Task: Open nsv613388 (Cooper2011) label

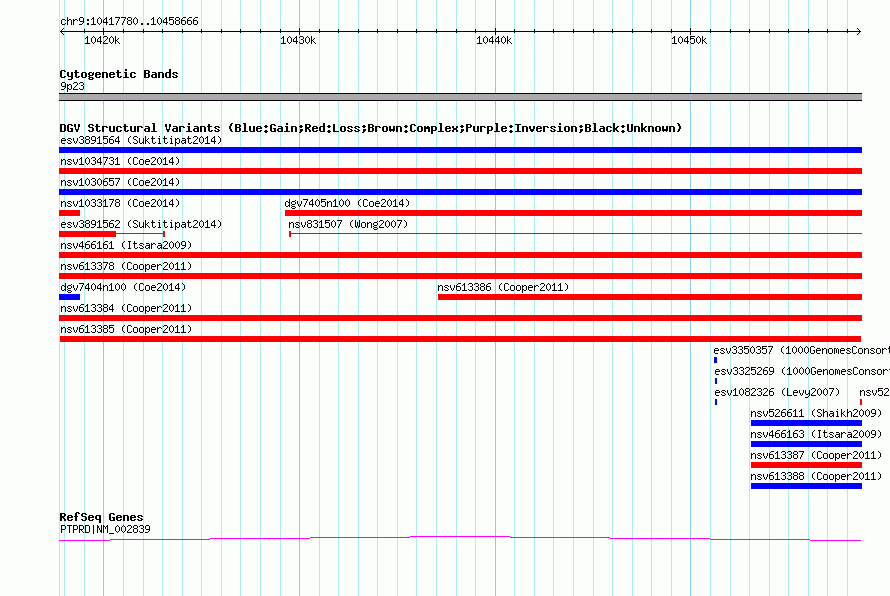Action: [x=816, y=476]
